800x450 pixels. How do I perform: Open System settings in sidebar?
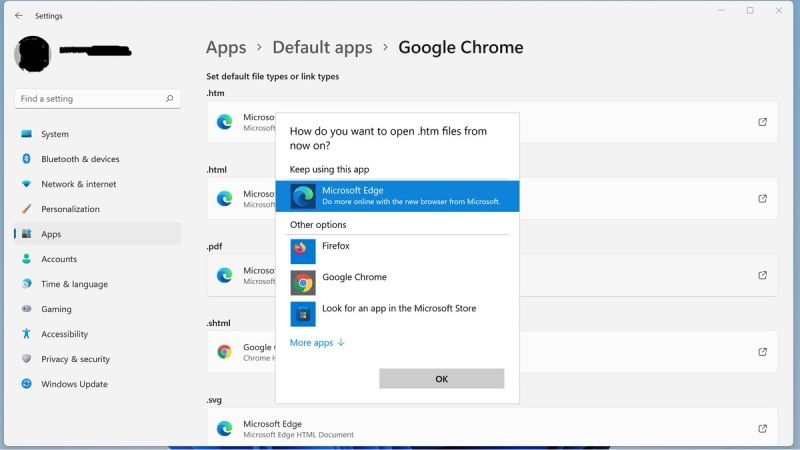(x=97, y=134)
